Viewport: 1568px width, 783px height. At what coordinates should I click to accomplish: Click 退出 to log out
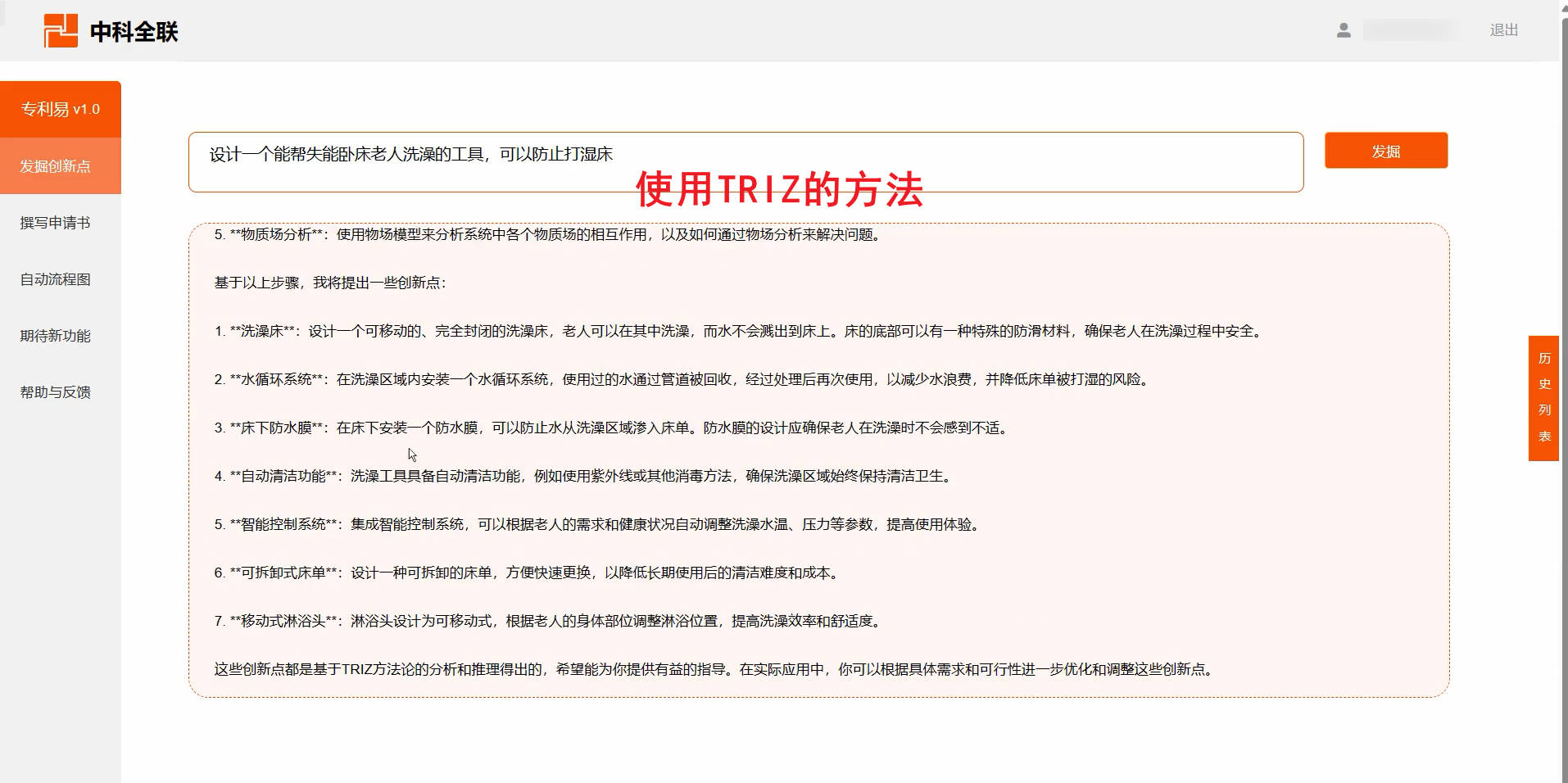[1504, 30]
